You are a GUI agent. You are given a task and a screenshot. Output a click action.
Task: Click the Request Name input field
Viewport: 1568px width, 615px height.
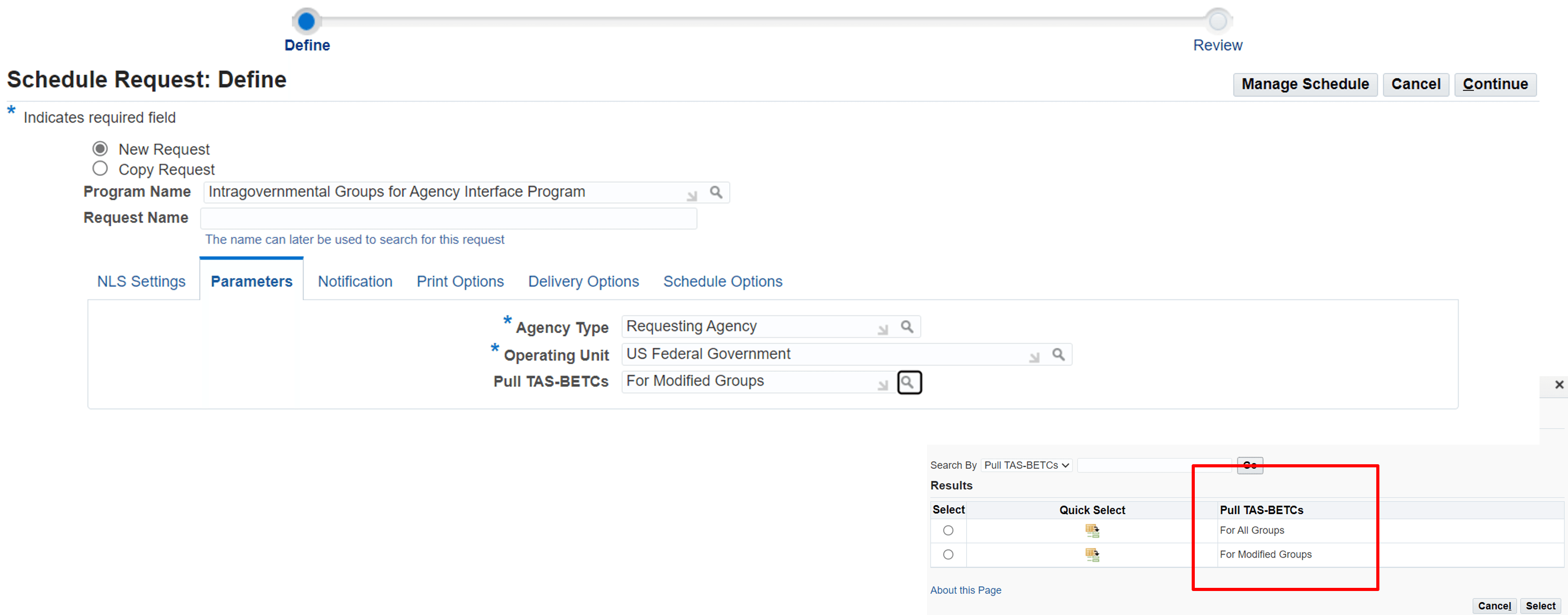click(x=448, y=218)
